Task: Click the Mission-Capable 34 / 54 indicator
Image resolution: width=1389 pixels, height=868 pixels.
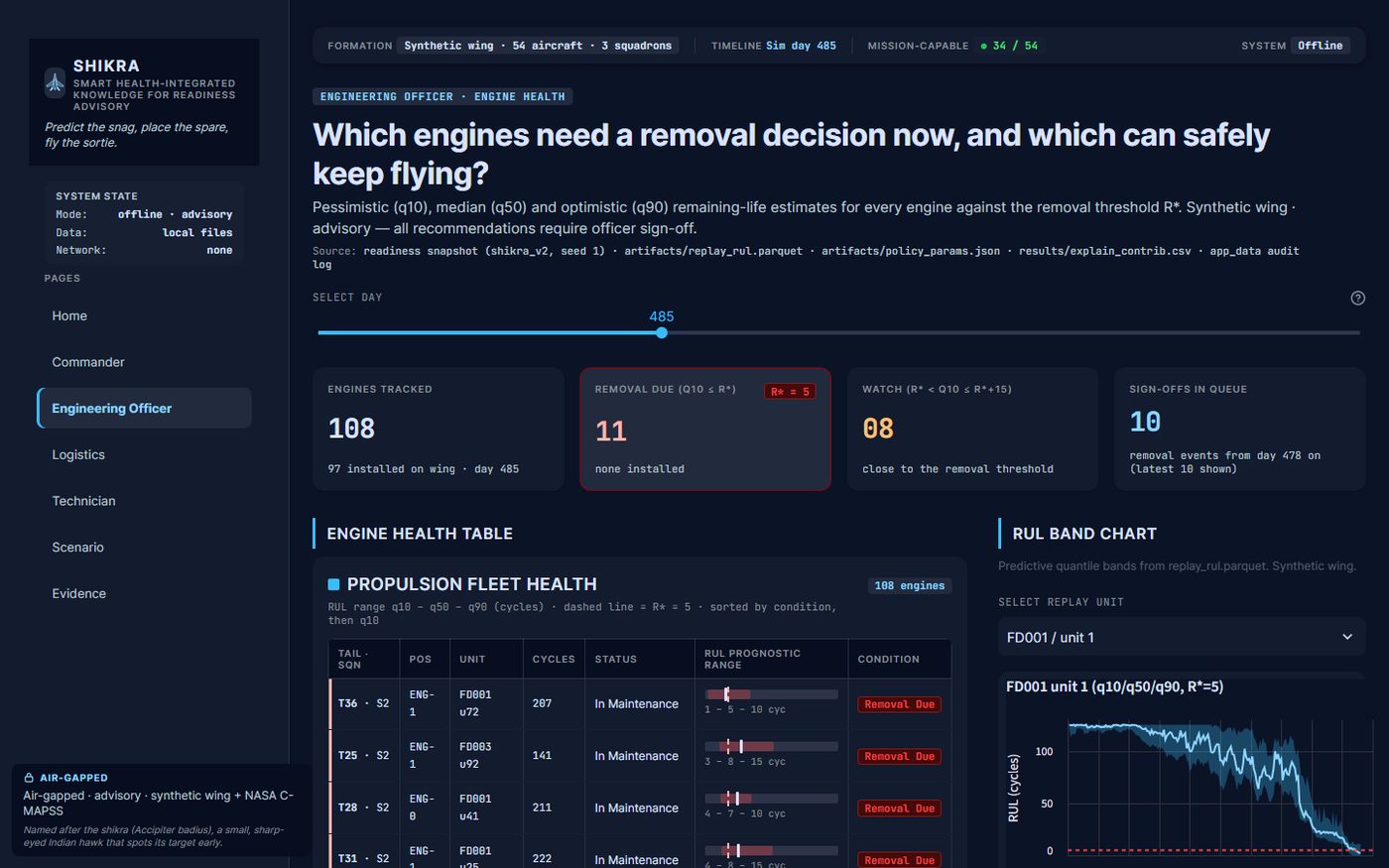Action: point(1009,46)
